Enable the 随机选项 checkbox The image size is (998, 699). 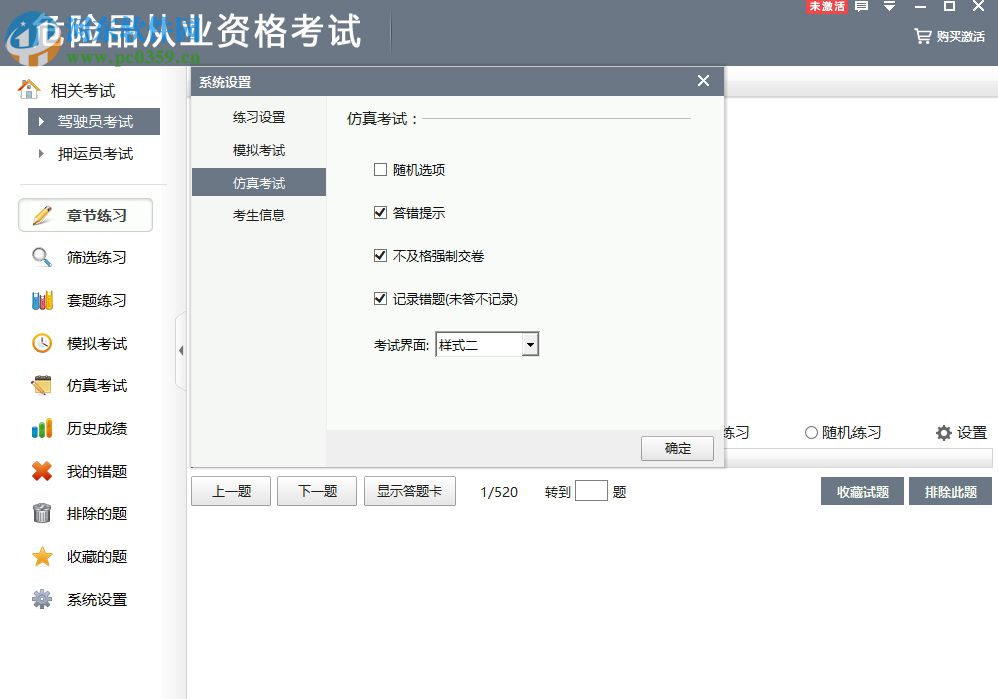380,170
